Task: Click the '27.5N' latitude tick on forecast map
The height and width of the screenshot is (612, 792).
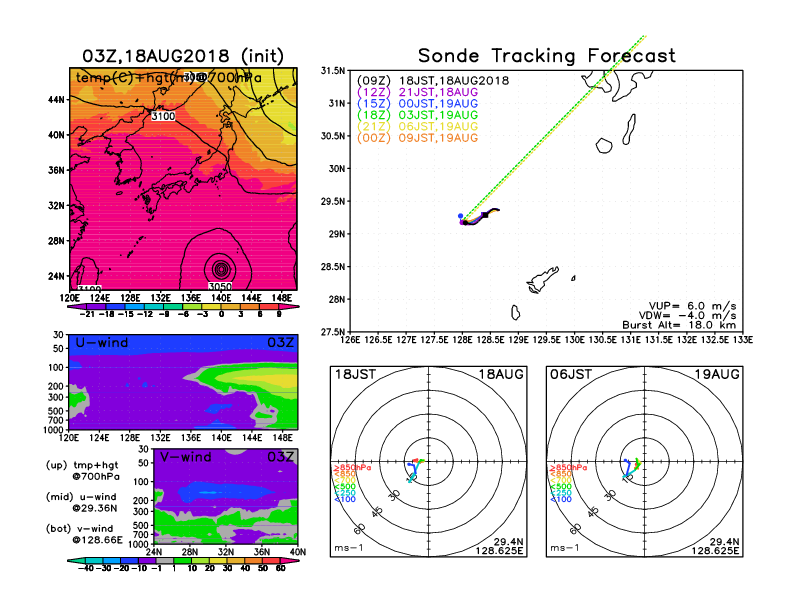Action: [333, 332]
